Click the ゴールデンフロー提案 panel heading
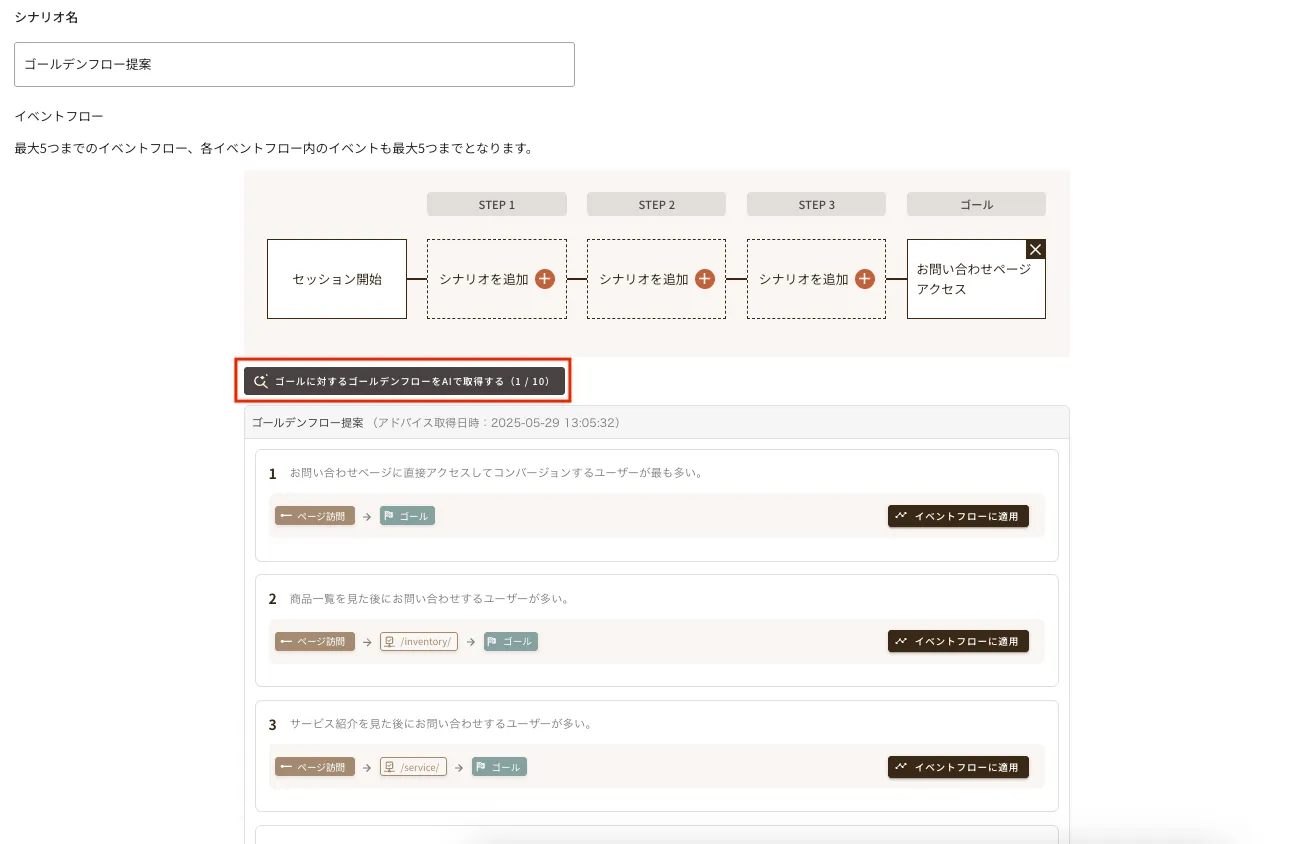Screen dimensions: 1309x844 [308, 423]
